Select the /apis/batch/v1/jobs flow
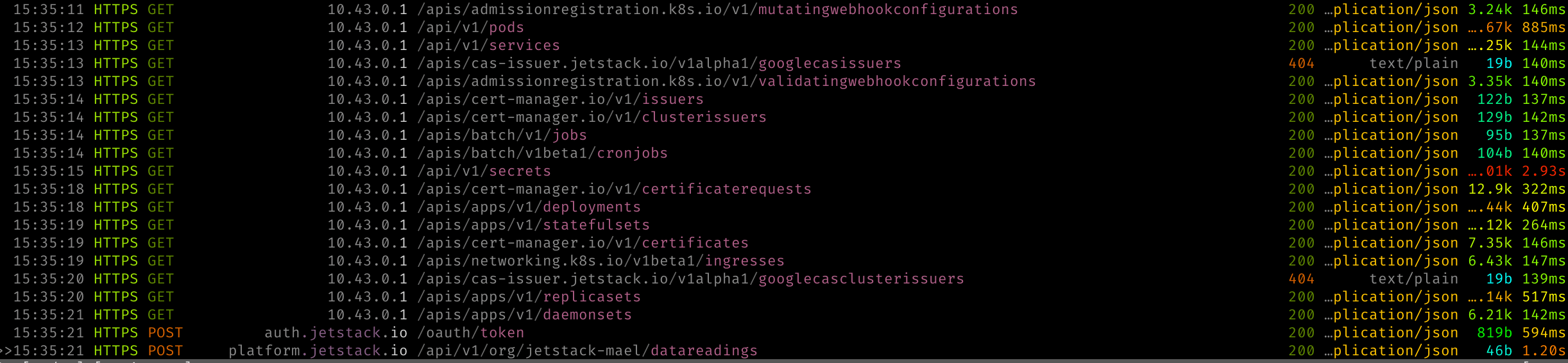Screen dimensions: 1568x363 pyautogui.click(x=784, y=135)
